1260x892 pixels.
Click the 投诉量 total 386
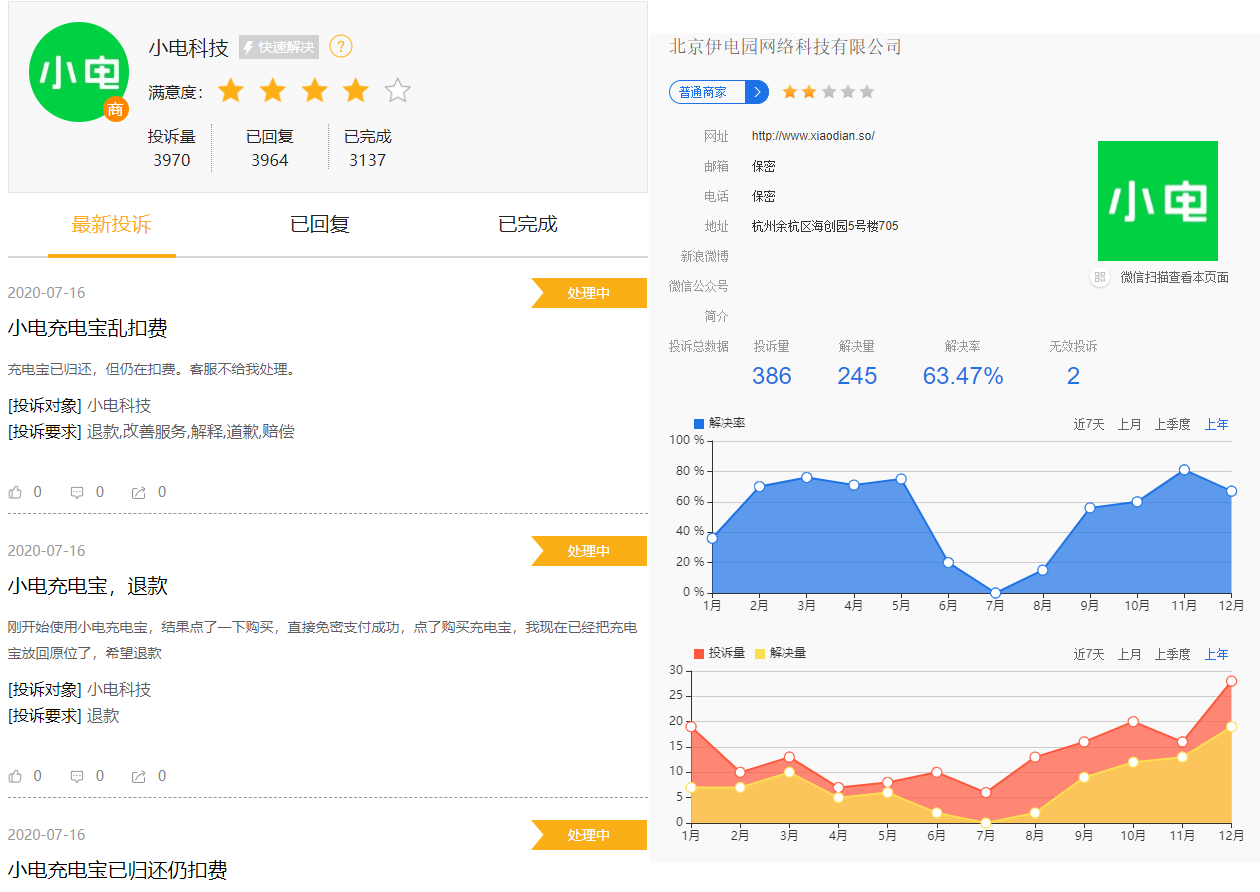pos(772,376)
